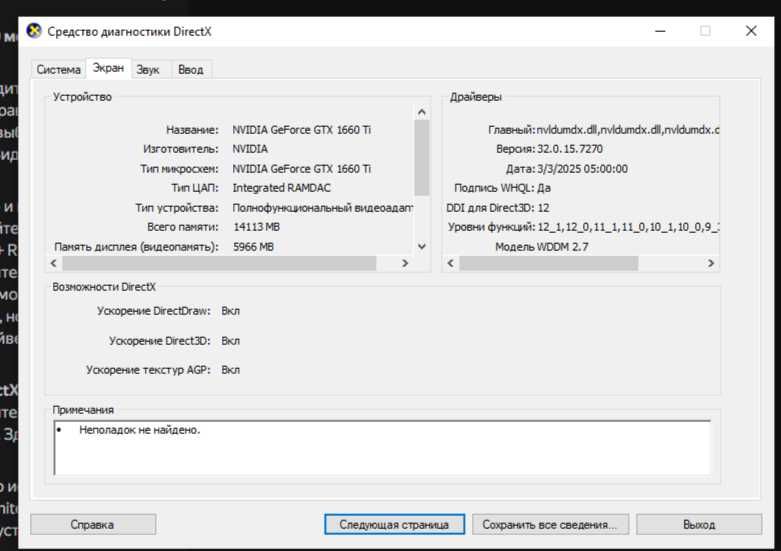
Task: Click the Ускорение DirectDraw Вкл value
Action: tap(231, 311)
